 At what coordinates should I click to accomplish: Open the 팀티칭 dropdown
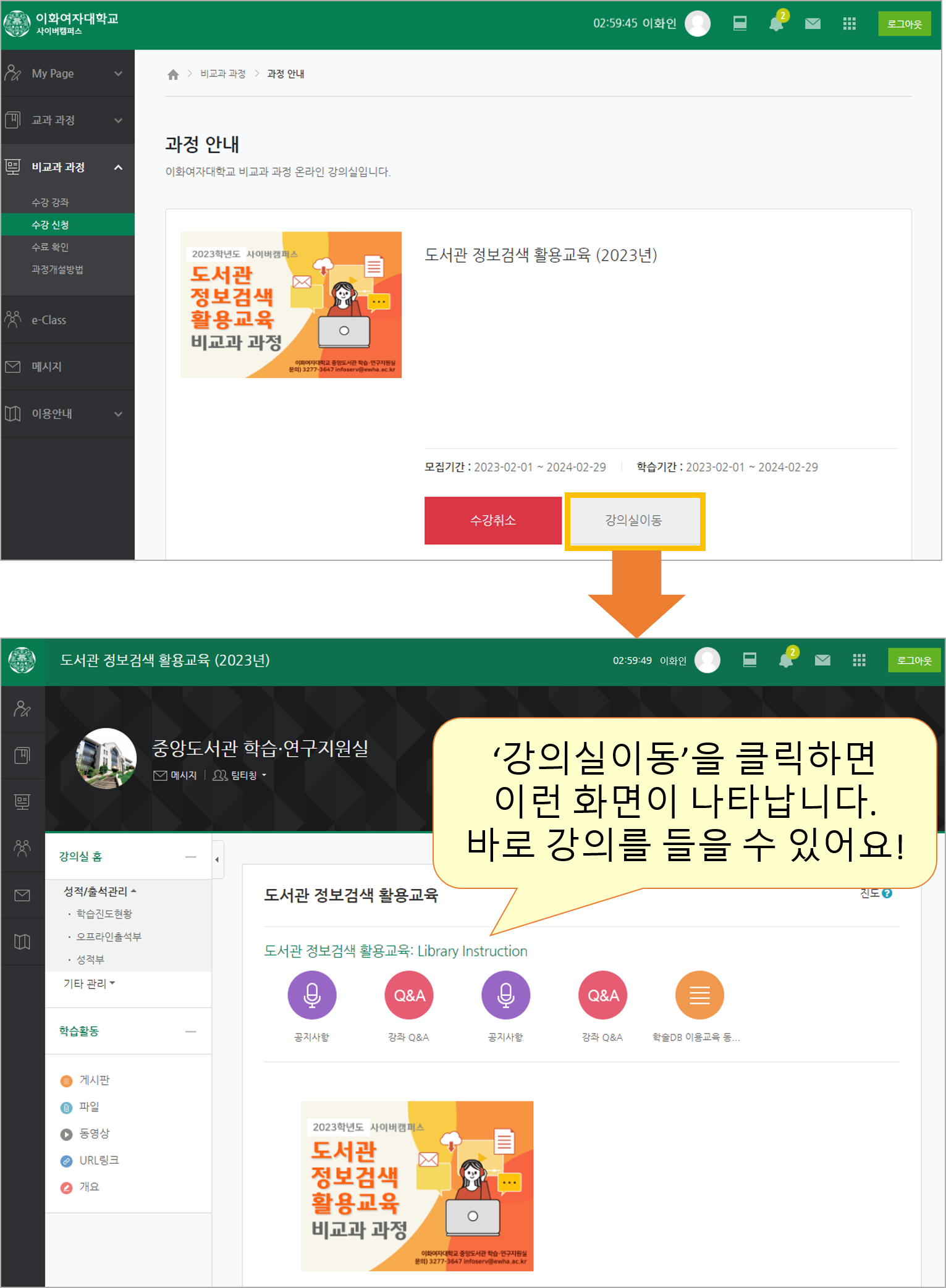click(x=240, y=775)
